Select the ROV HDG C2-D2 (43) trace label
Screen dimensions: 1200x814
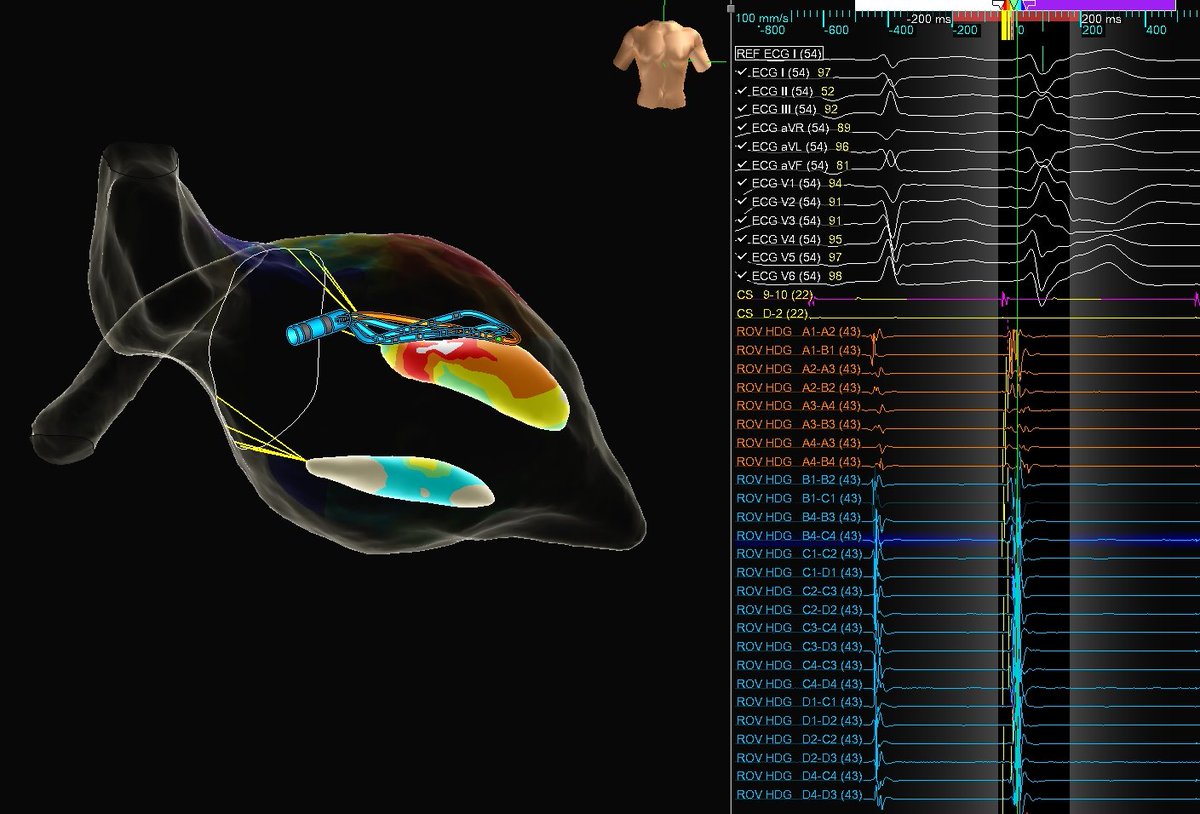798,609
